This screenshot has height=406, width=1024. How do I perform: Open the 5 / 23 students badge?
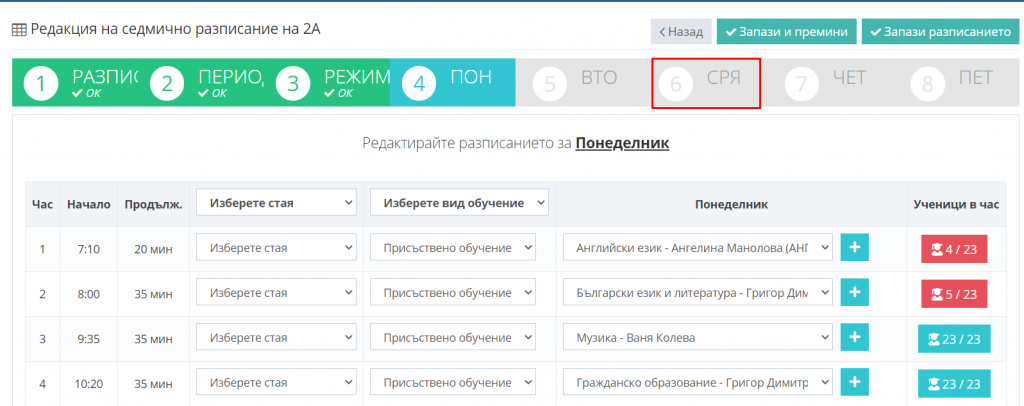[953, 294]
